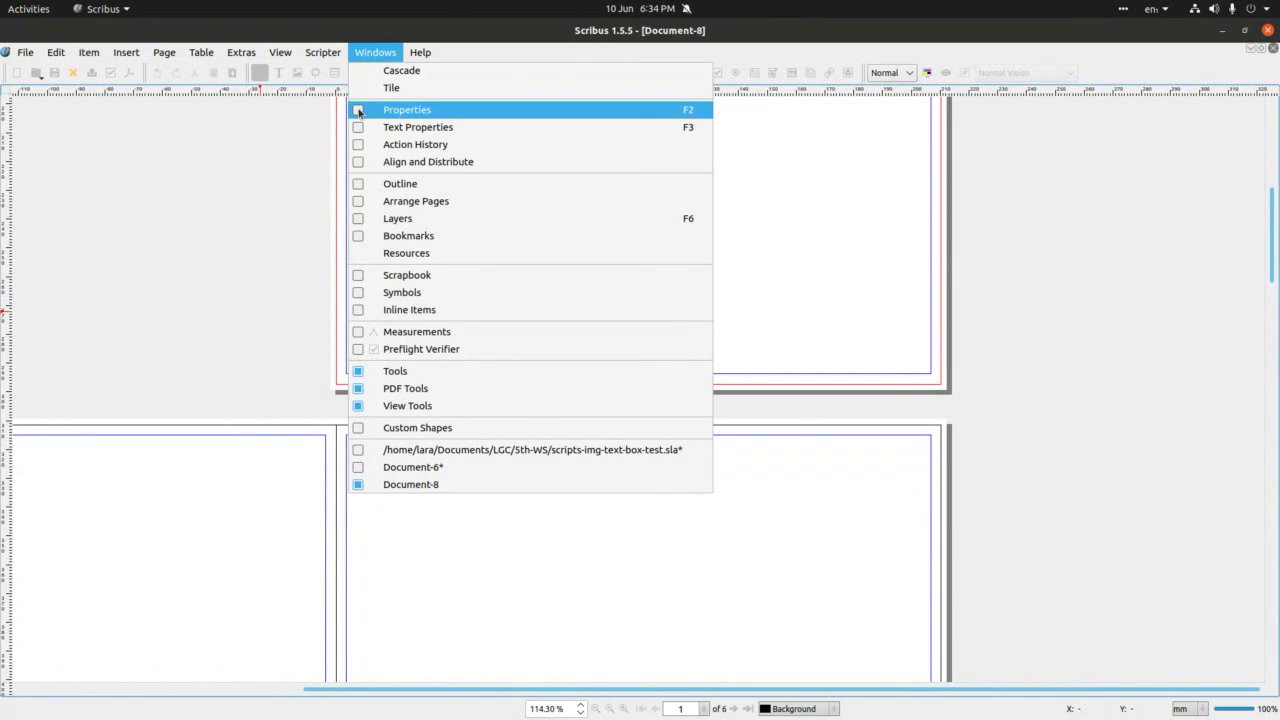The image size is (1280, 720).
Task: Click the Open document folder icon
Action: (35, 73)
